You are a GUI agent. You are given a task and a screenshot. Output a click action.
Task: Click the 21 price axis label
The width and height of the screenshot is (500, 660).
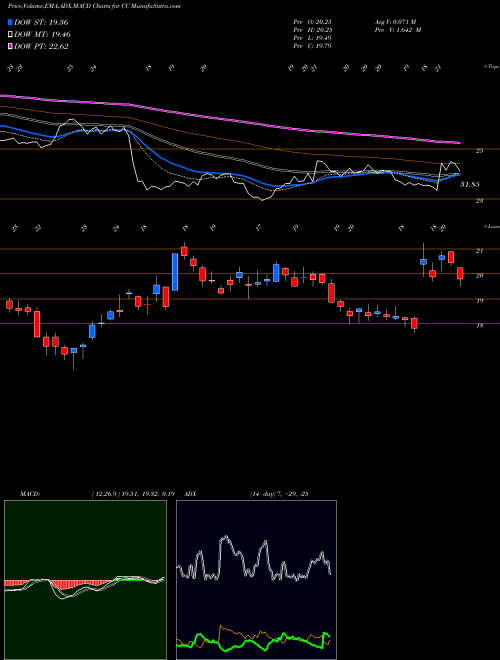point(479,251)
